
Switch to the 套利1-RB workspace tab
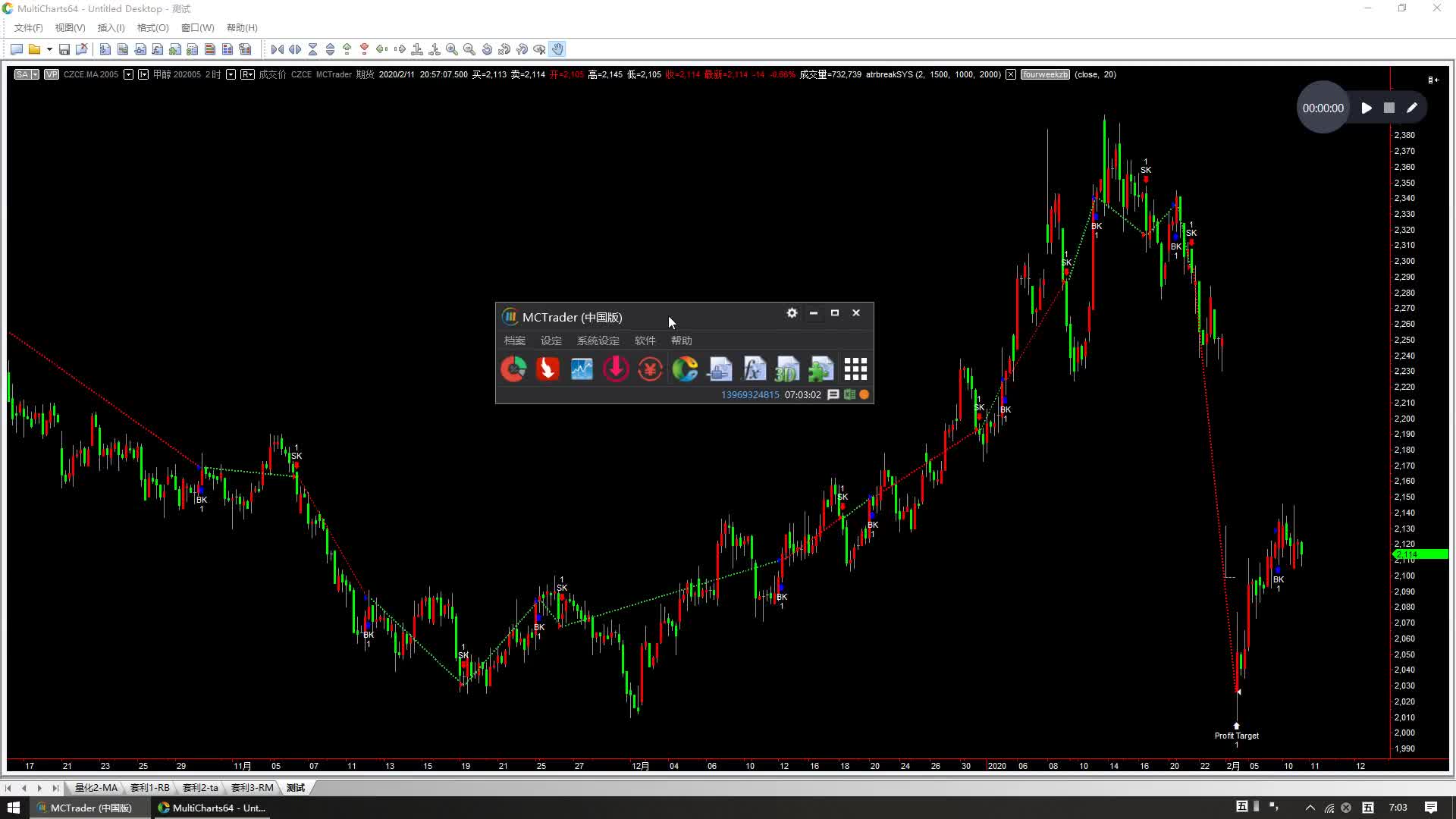coord(150,788)
